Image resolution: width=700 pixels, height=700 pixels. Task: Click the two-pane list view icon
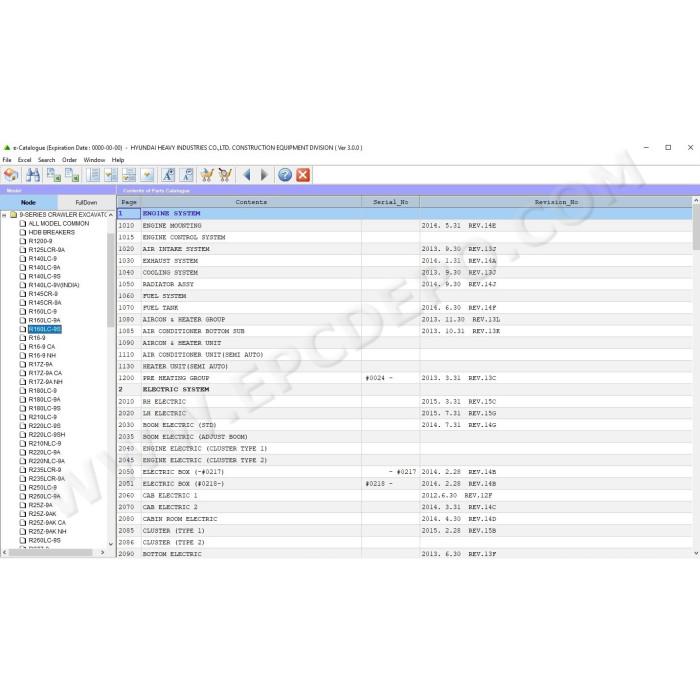point(111,175)
